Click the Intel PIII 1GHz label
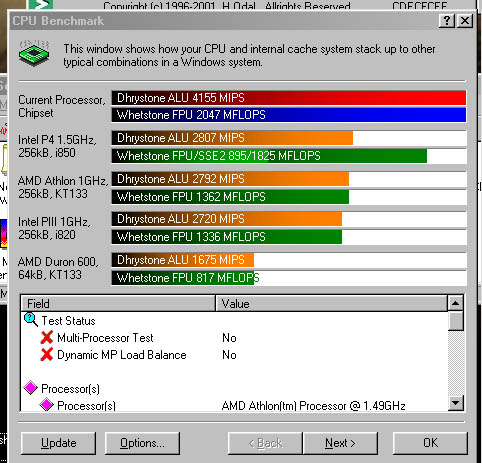The width and height of the screenshot is (482, 463). coord(54,228)
